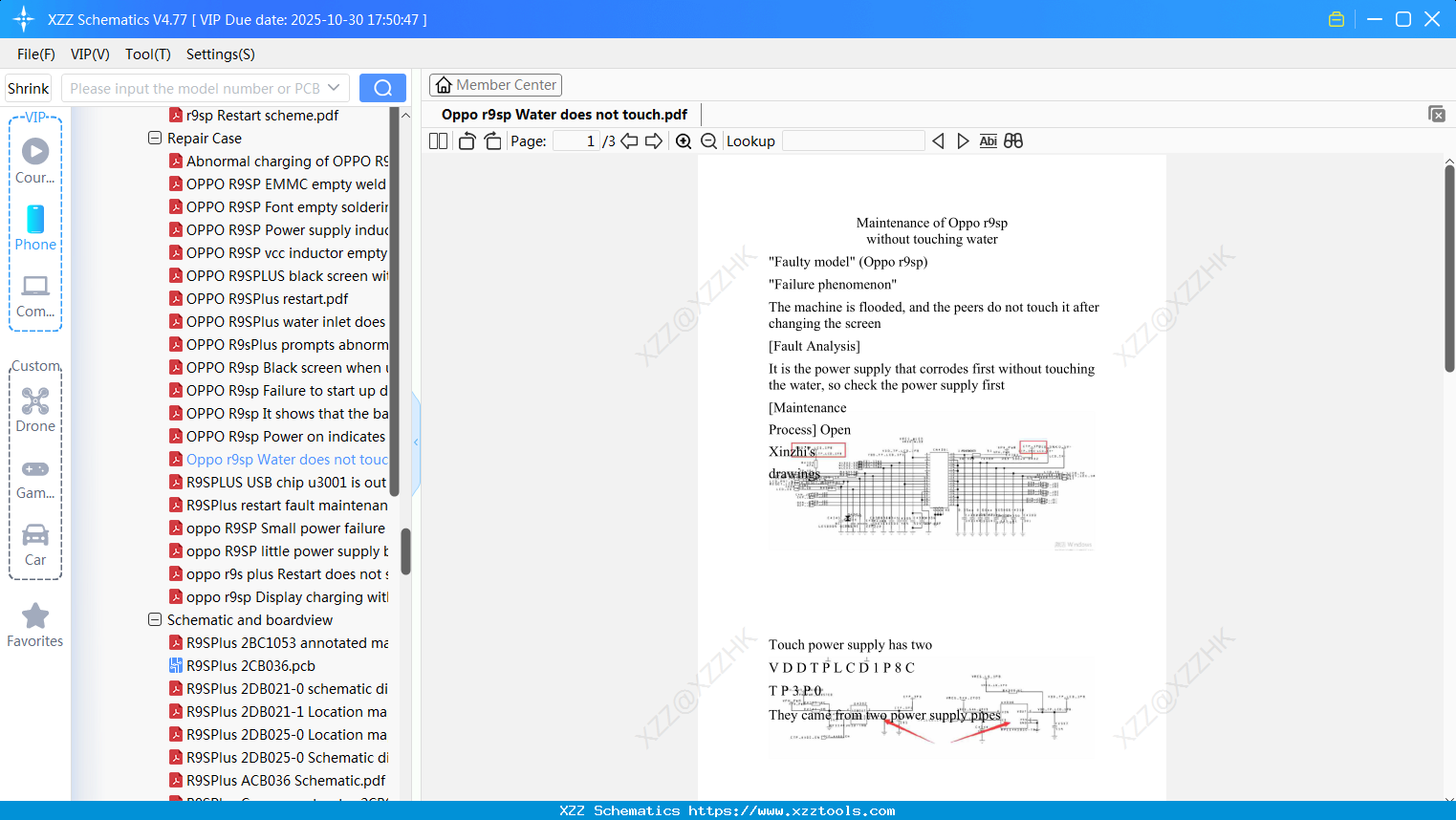Image resolution: width=1456 pixels, height=820 pixels.
Task: Open the toolbox icon in the title bar
Action: [1336, 19]
